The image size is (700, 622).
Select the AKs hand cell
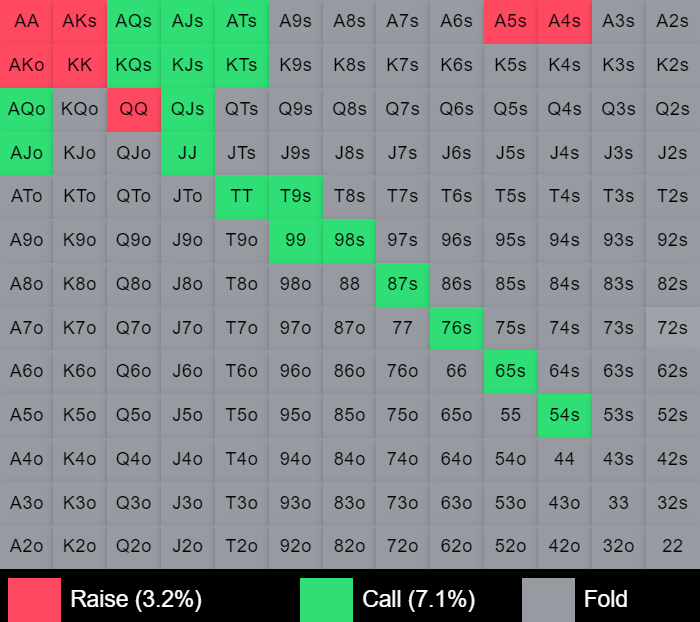[x=80, y=21]
